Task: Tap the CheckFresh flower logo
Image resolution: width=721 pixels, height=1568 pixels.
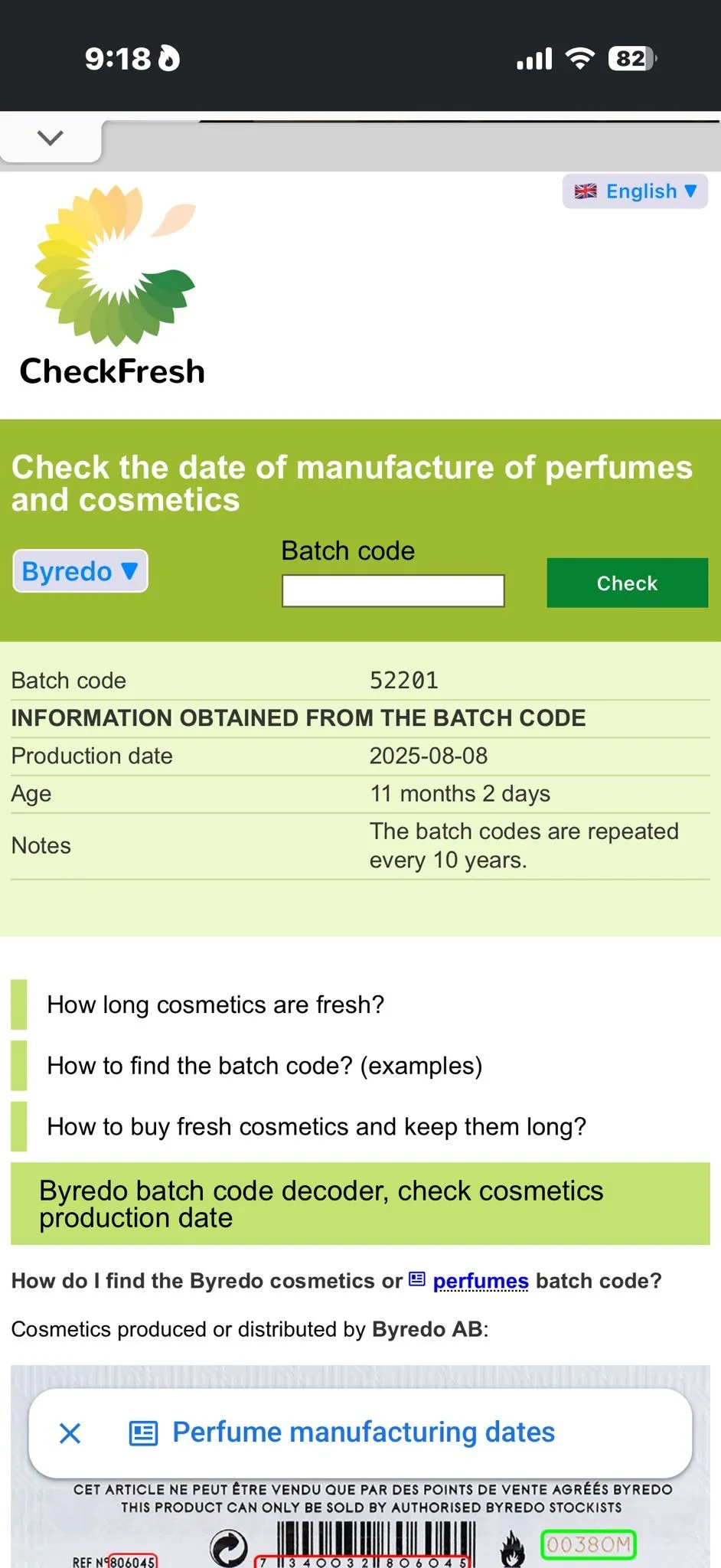Action: click(116, 265)
